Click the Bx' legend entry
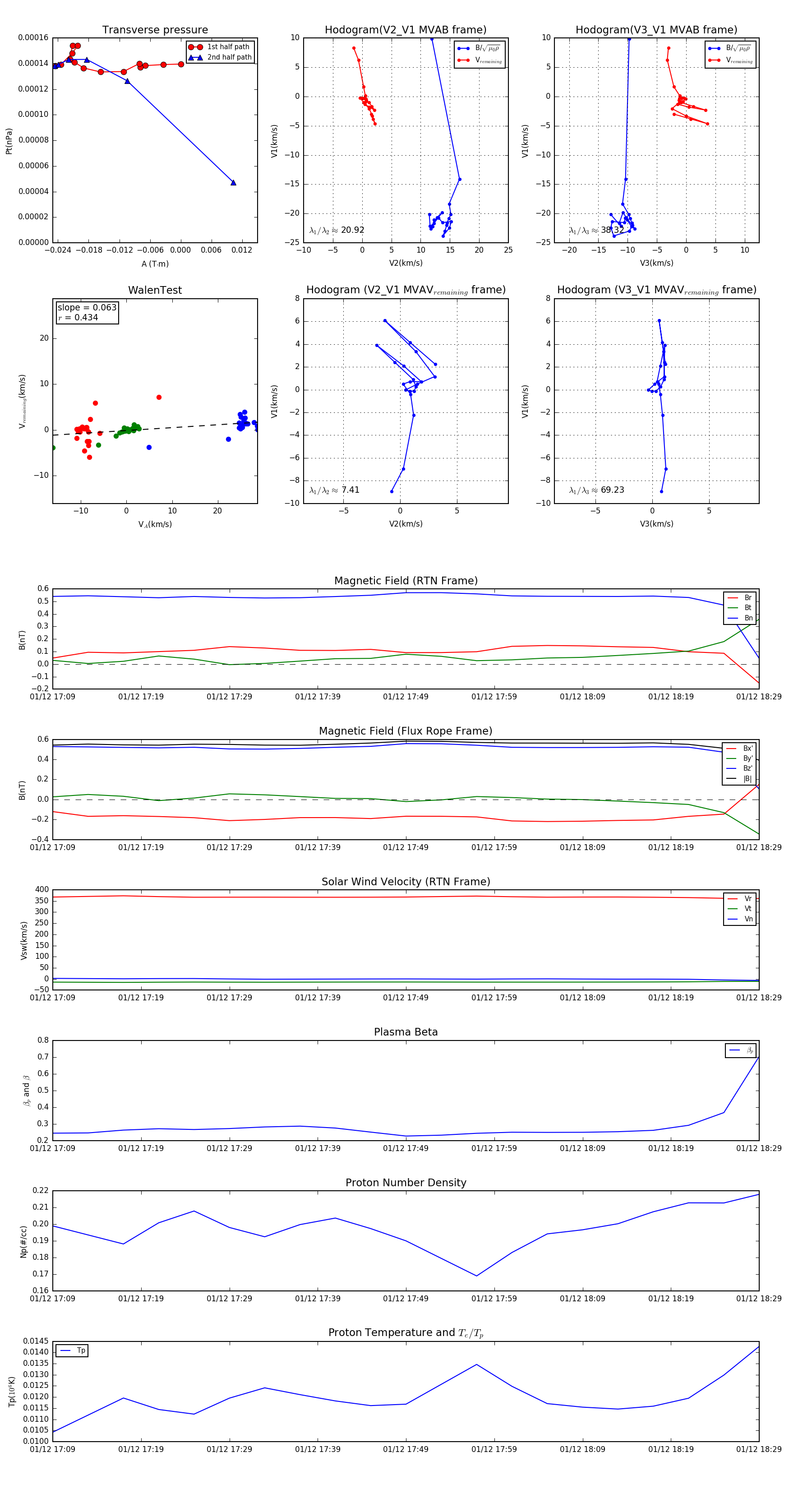 [739, 749]
